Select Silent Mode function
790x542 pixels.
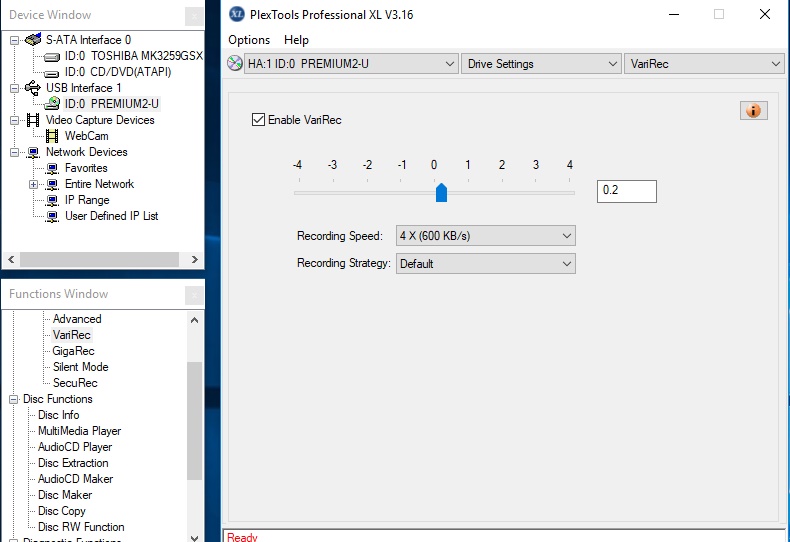tap(81, 367)
